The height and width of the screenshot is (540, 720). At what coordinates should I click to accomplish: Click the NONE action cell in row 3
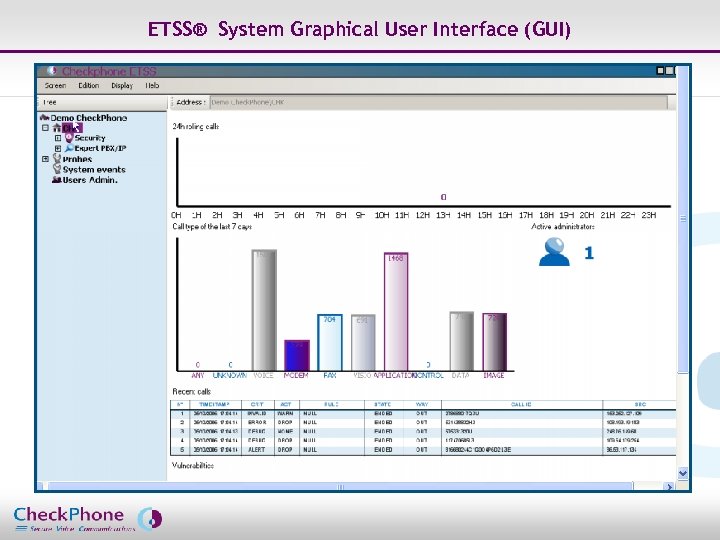(x=285, y=431)
